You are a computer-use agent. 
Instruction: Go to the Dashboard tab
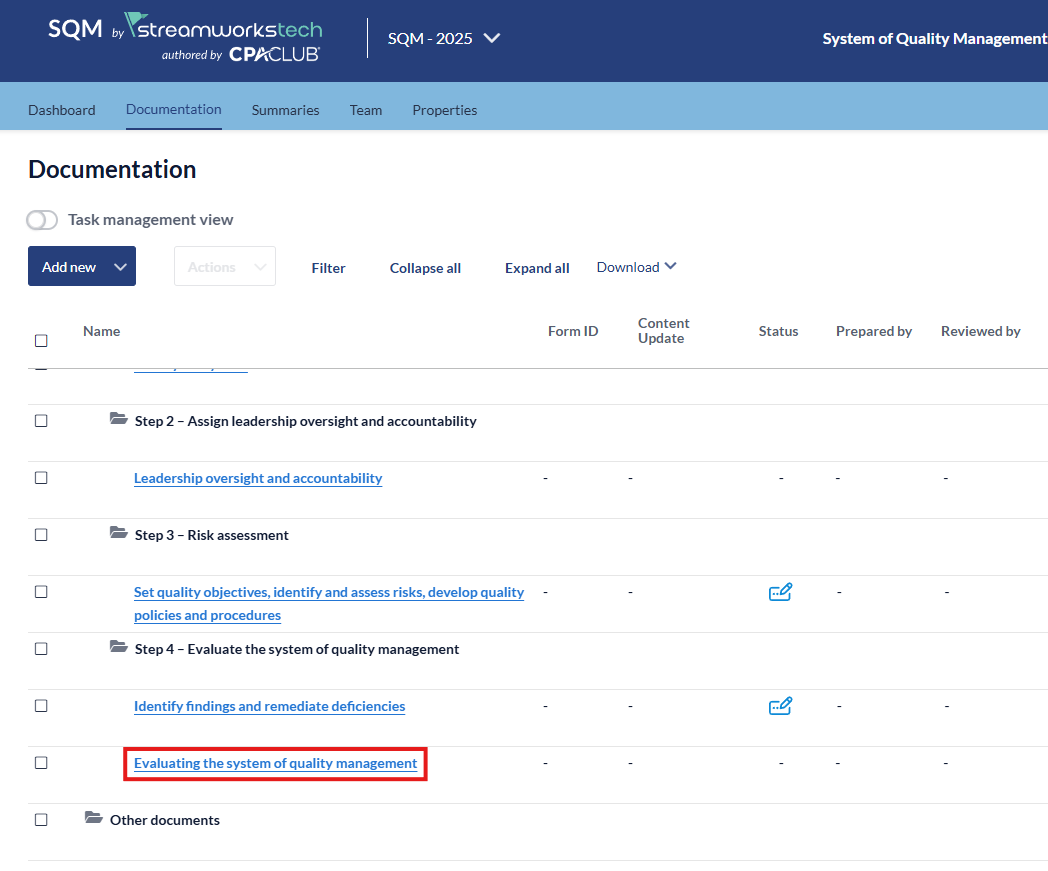point(62,110)
